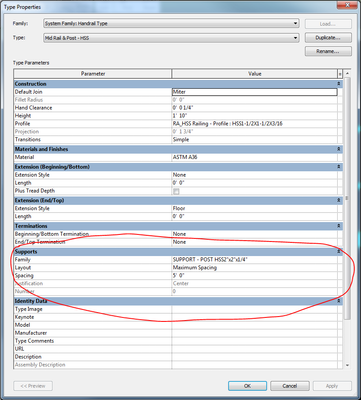Open the Type dropdown showing Mid Rail & Post
Screen dimensions: 361x400
pos(171,38)
